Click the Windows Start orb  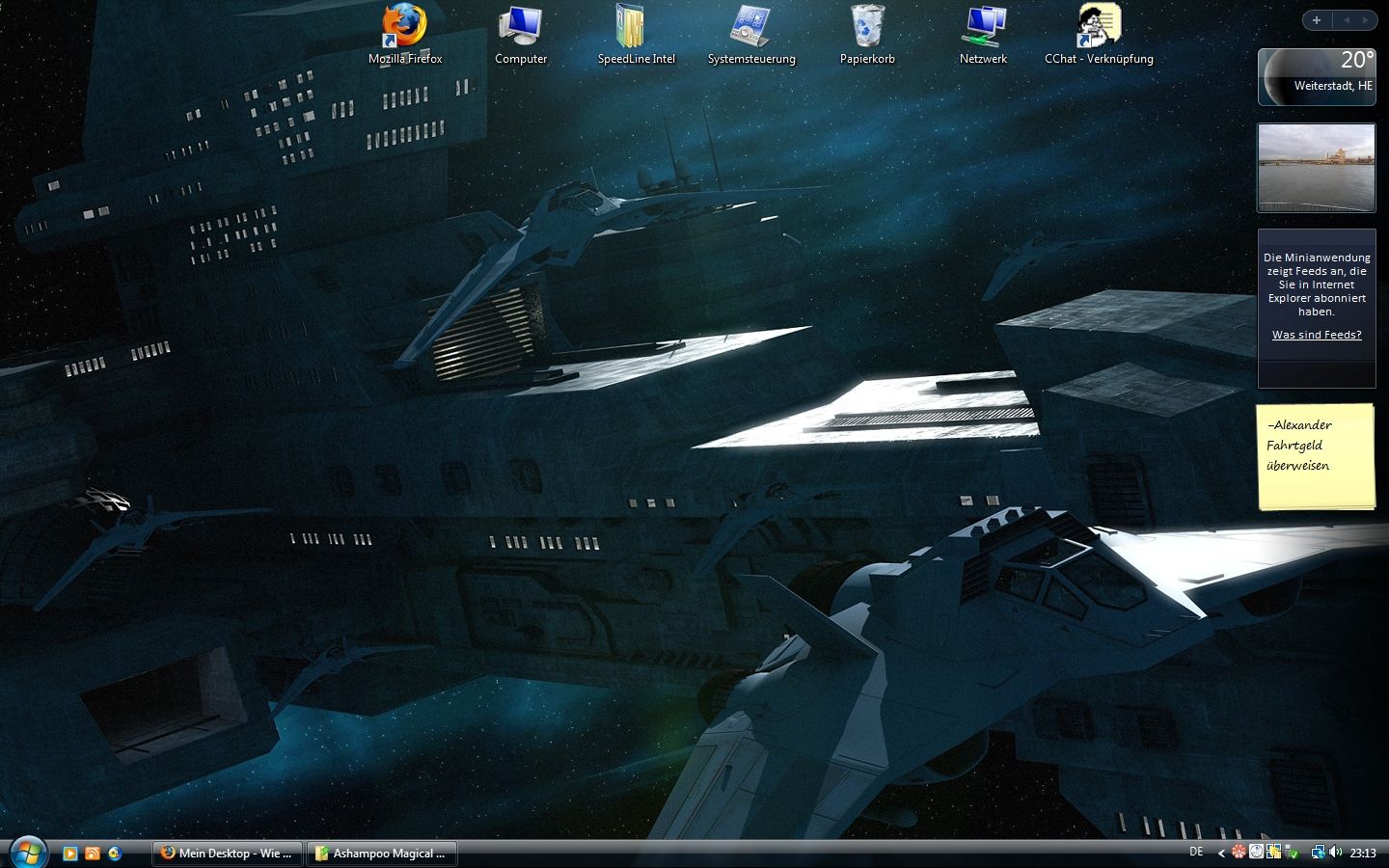[x=28, y=853]
